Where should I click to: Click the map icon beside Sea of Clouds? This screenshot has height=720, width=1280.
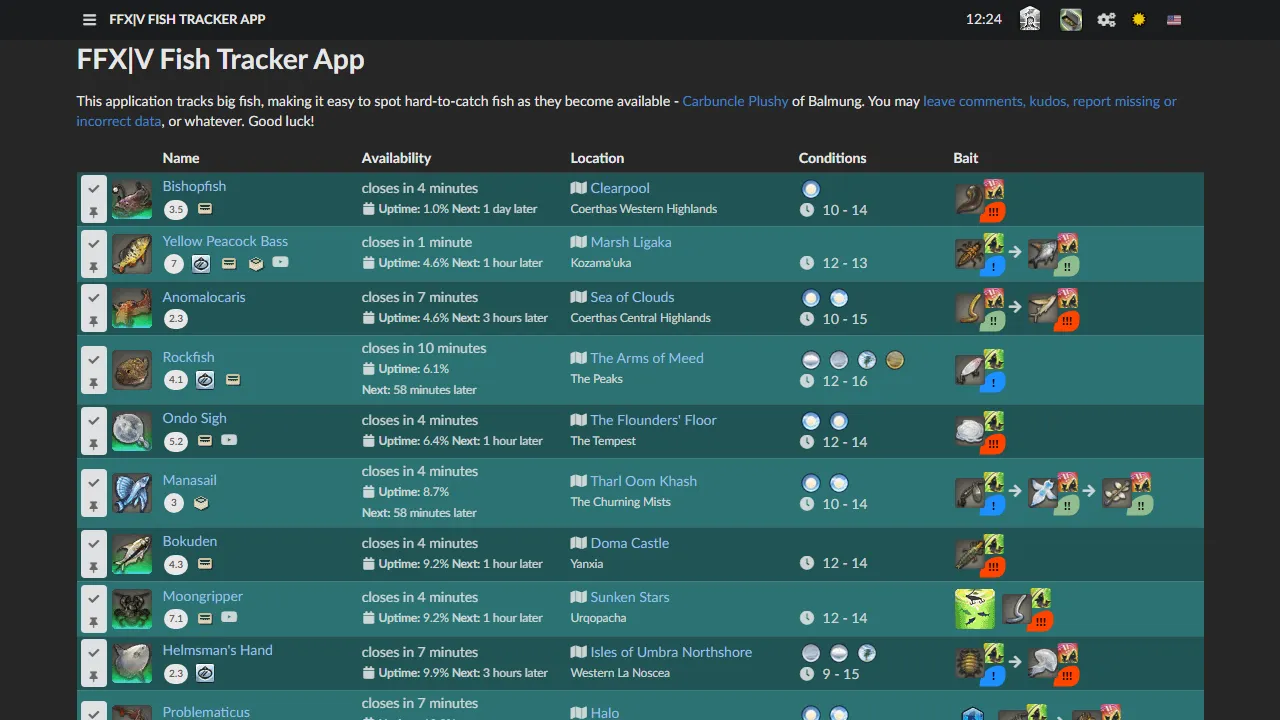click(577, 297)
